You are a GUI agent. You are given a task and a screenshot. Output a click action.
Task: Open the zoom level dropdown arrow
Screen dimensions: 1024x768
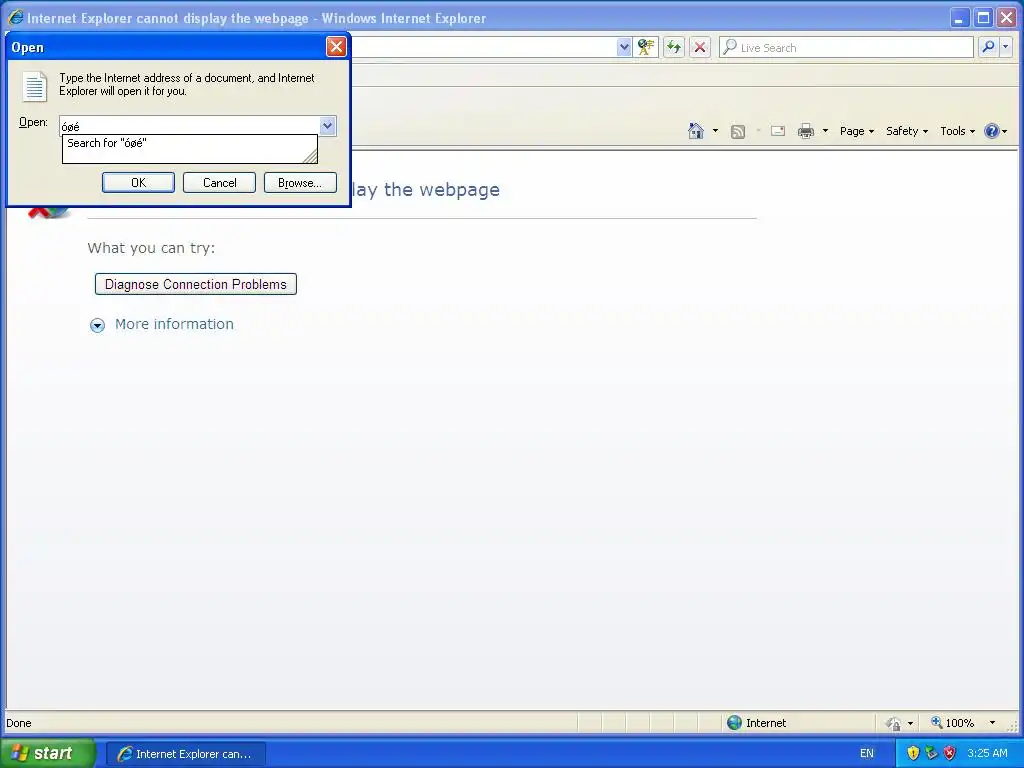[992, 723]
